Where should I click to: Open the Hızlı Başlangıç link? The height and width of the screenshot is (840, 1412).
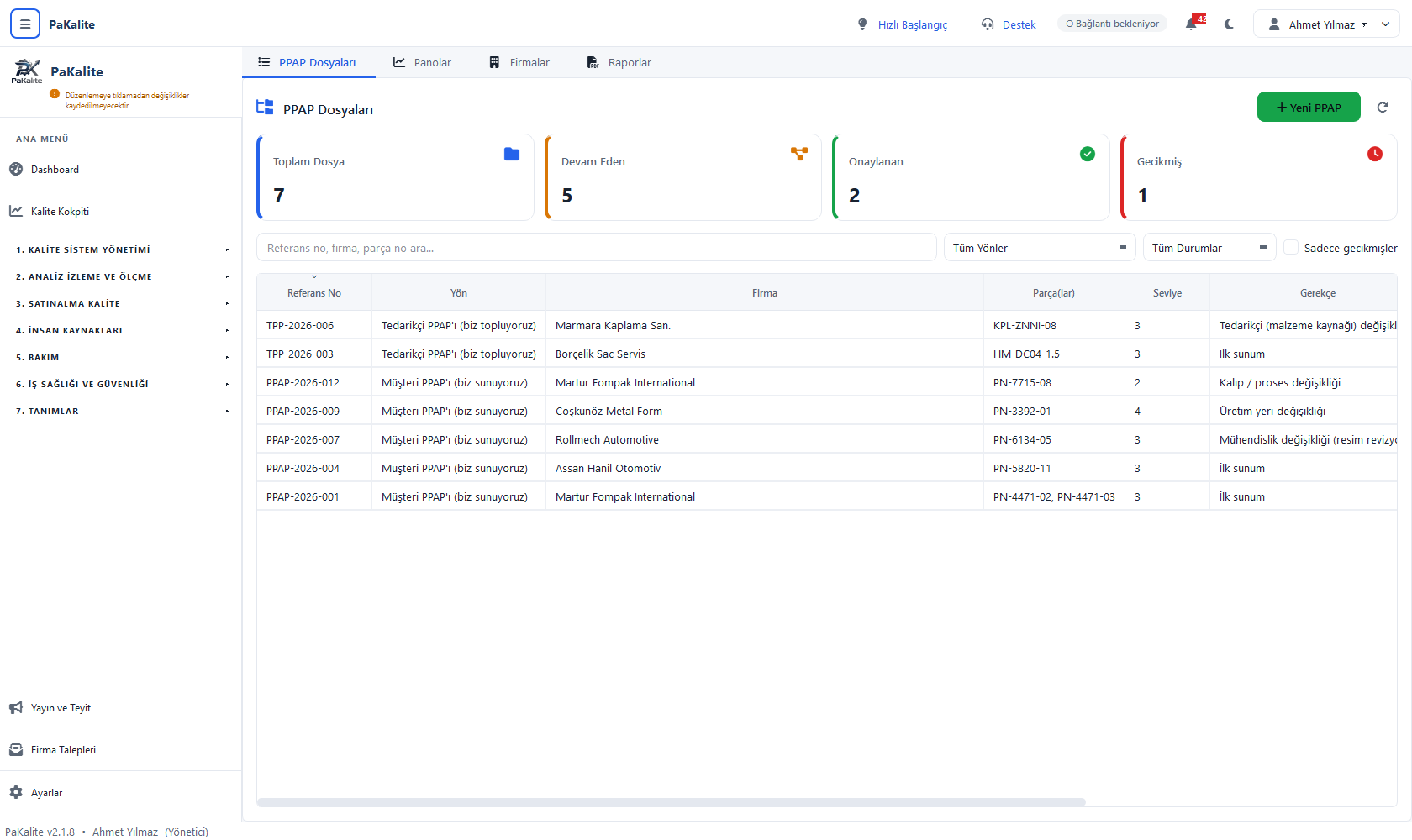(902, 24)
